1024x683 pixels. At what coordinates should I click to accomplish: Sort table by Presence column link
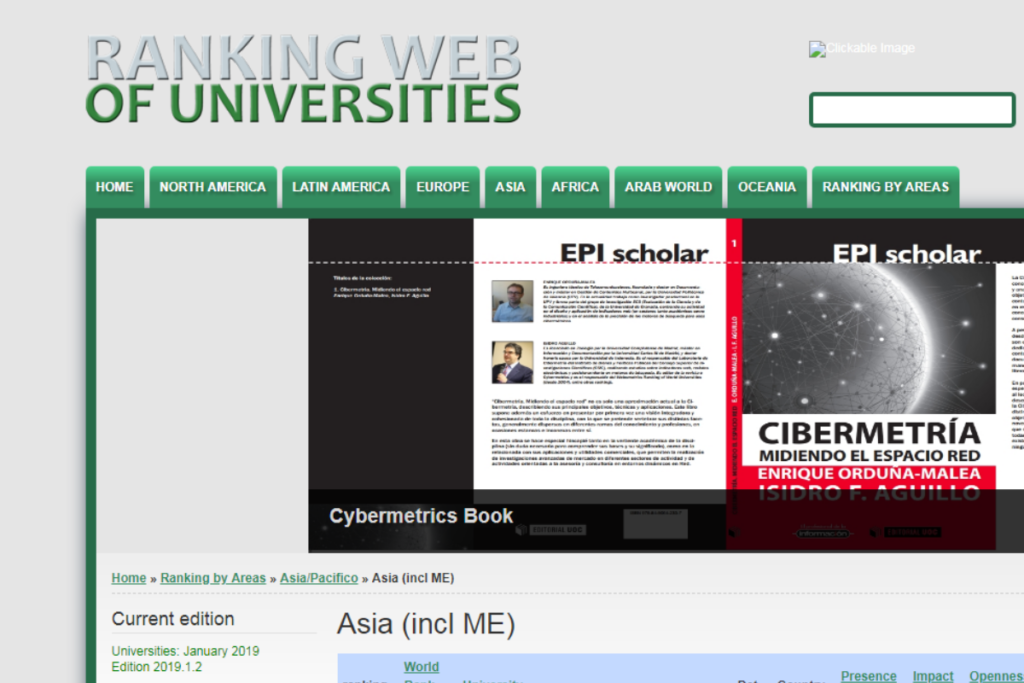(868, 676)
